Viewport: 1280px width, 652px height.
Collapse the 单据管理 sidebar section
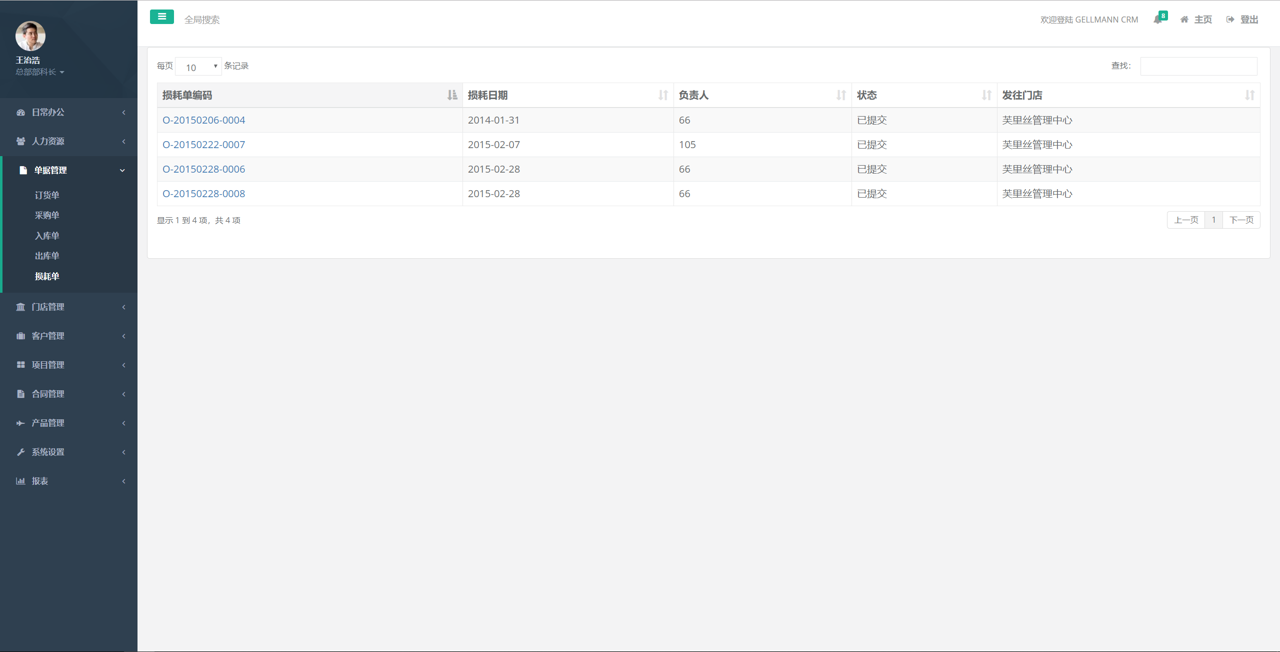click(68, 170)
